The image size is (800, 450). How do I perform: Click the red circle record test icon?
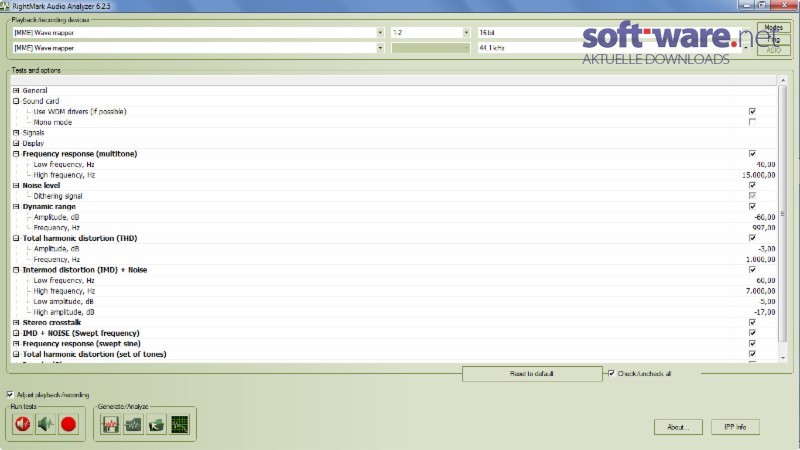[68, 424]
